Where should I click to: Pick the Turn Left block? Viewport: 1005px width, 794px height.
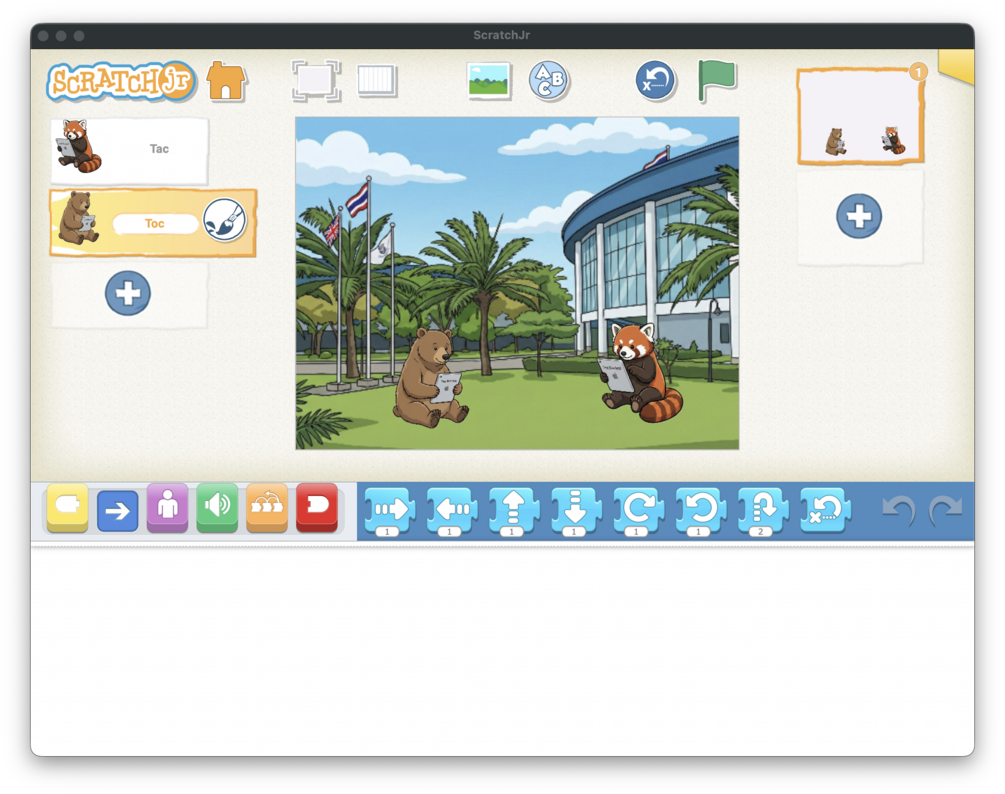pyautogui.click(x=701, y=511)
